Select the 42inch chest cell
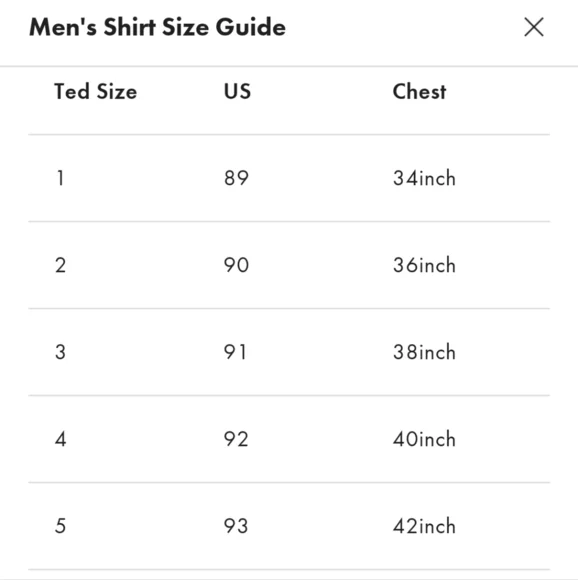The image size is (578, 580). [x=424, y=526]
